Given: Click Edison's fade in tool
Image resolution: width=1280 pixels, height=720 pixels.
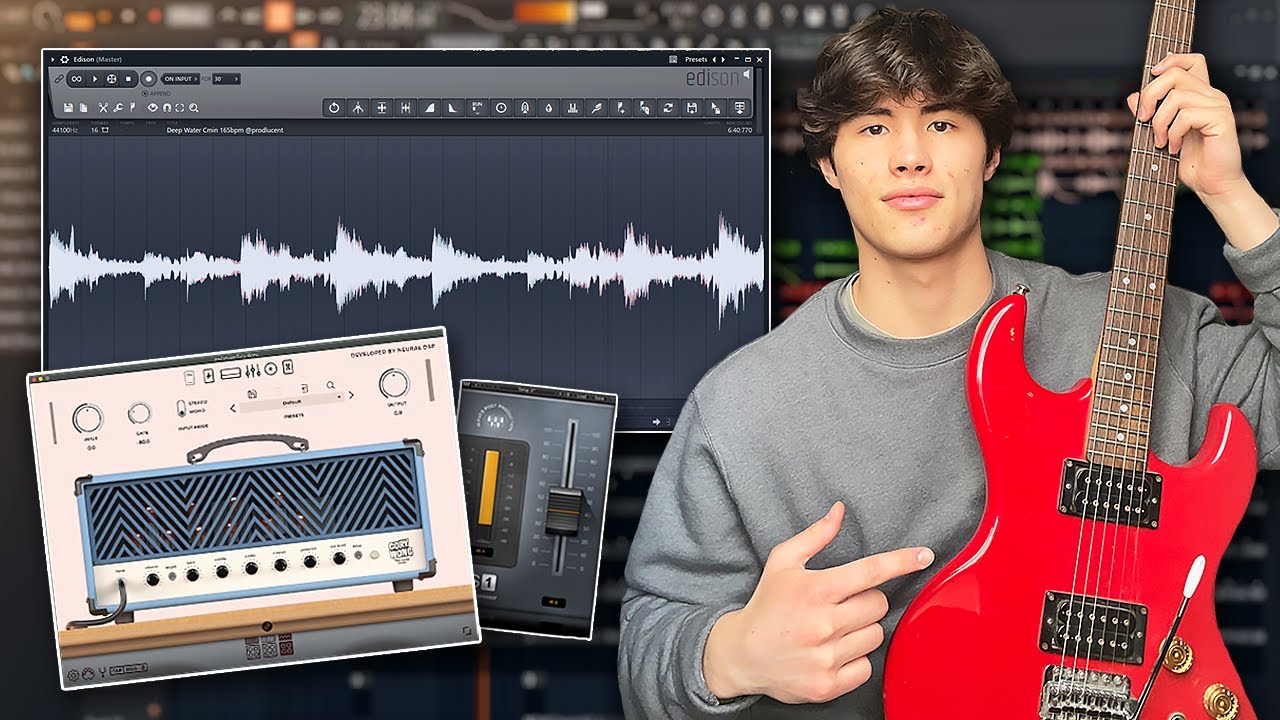Looking at the screenshot, I should 430,107.
